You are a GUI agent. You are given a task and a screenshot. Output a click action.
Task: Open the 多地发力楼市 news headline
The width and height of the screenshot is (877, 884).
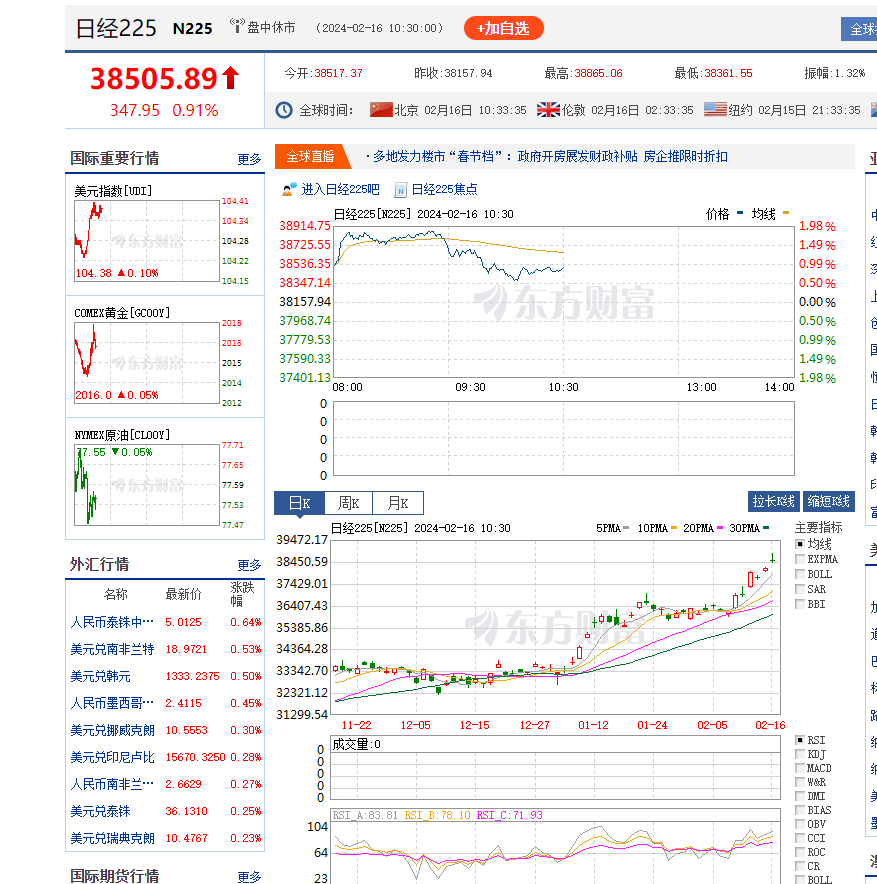(550, 157)
